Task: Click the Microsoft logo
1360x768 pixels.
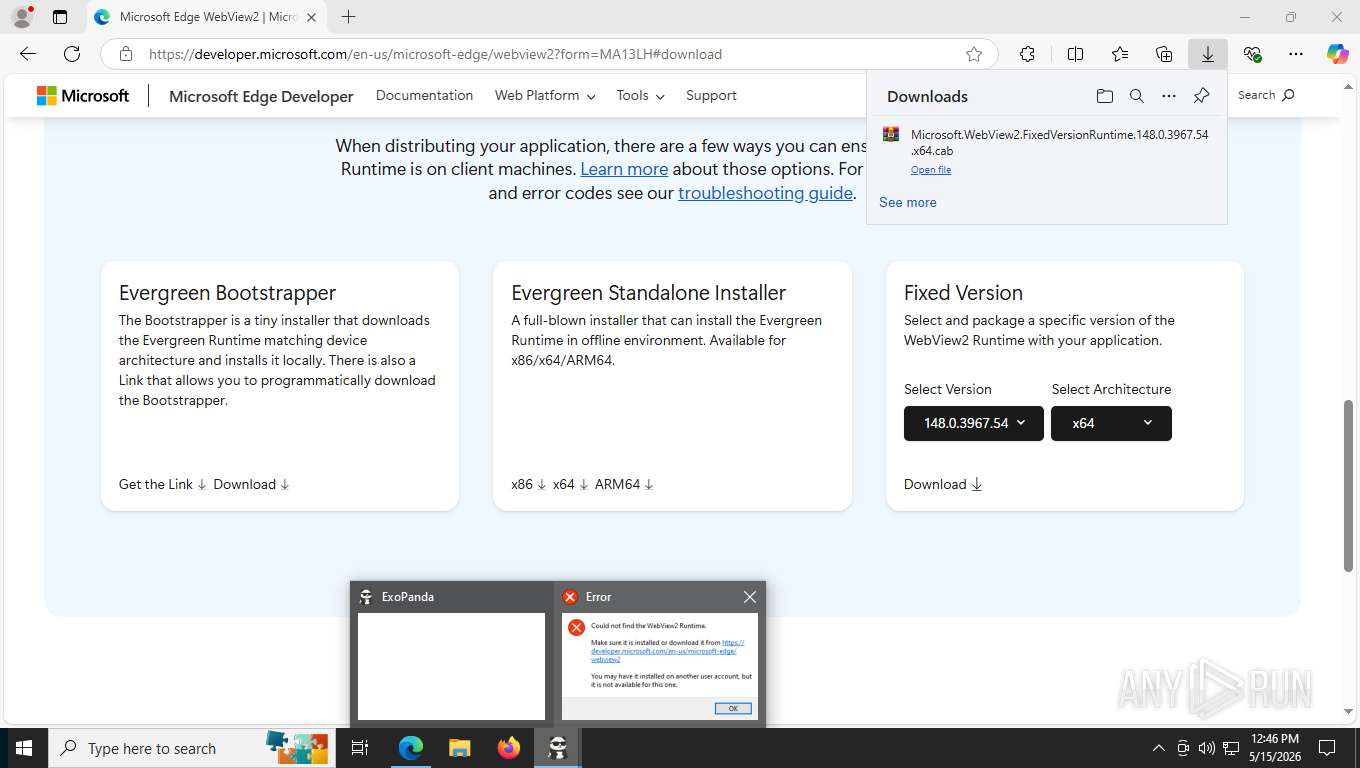Action: click(83, 96)
